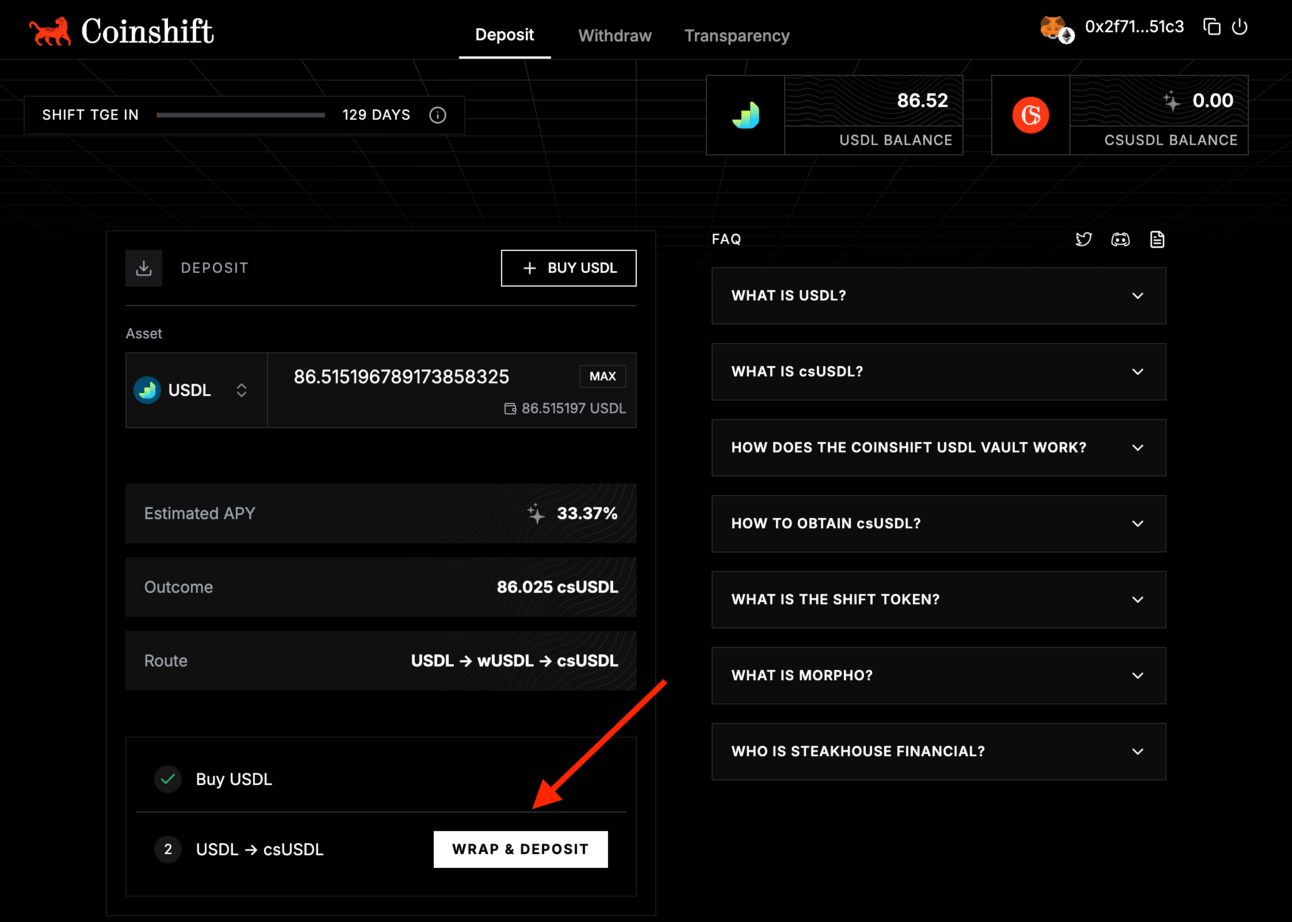Click the 'Asset' field label
Image resolution: width=1292 pixels, height=922 pixels.
(144, 334)
